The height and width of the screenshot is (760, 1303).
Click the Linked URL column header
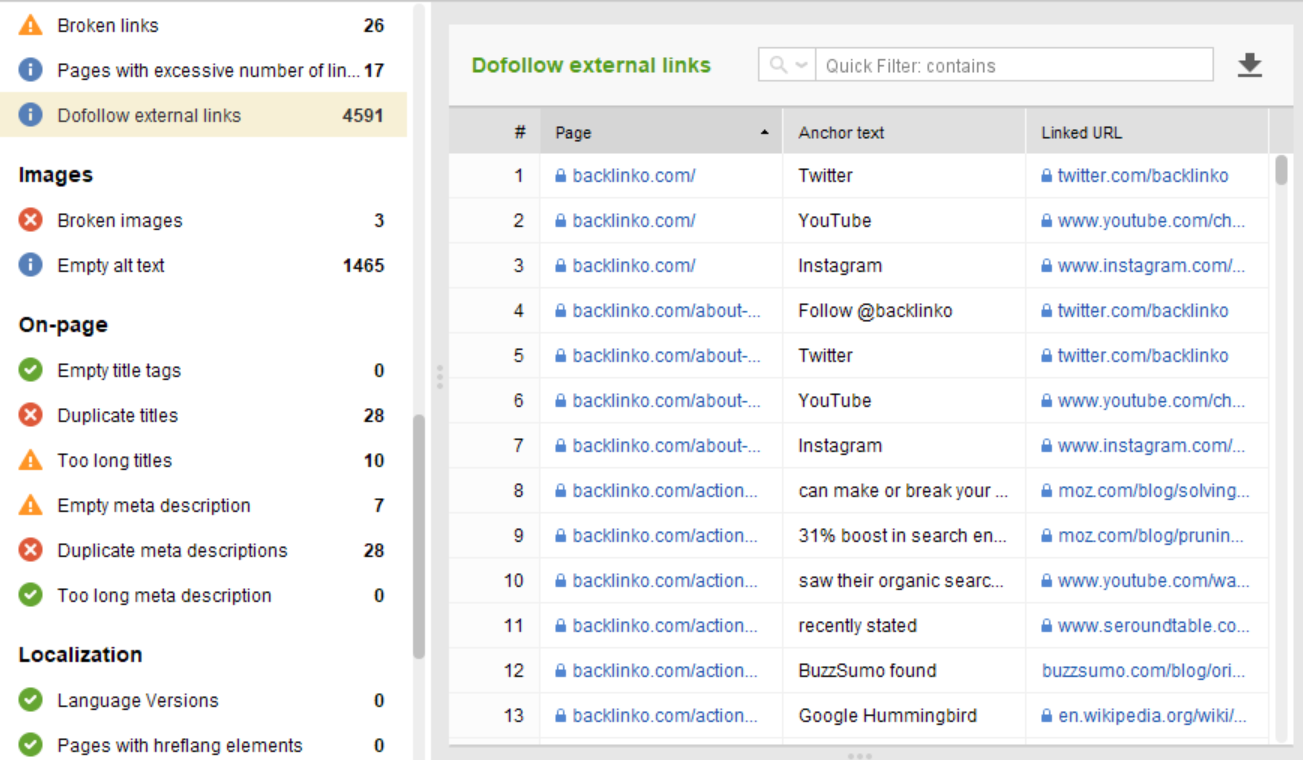pos(1147,132)
